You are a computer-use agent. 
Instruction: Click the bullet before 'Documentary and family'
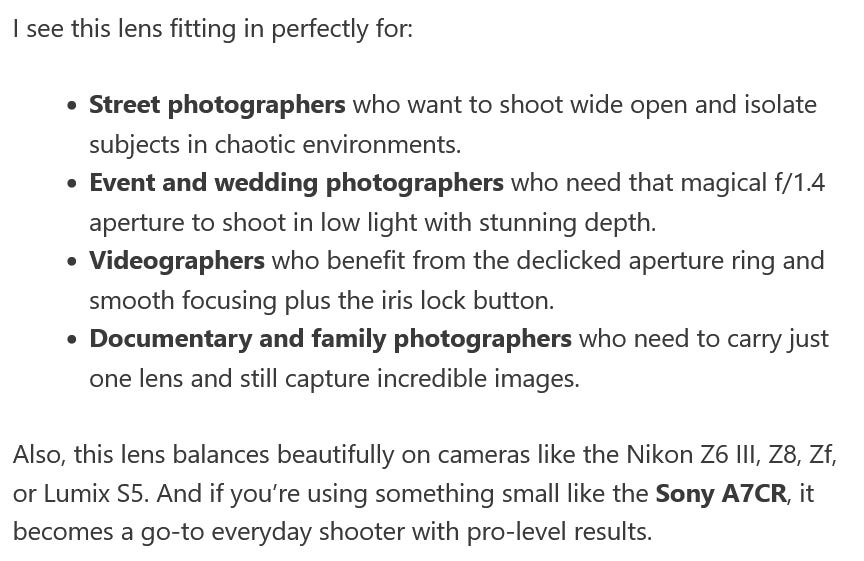(x=72, y=339)
